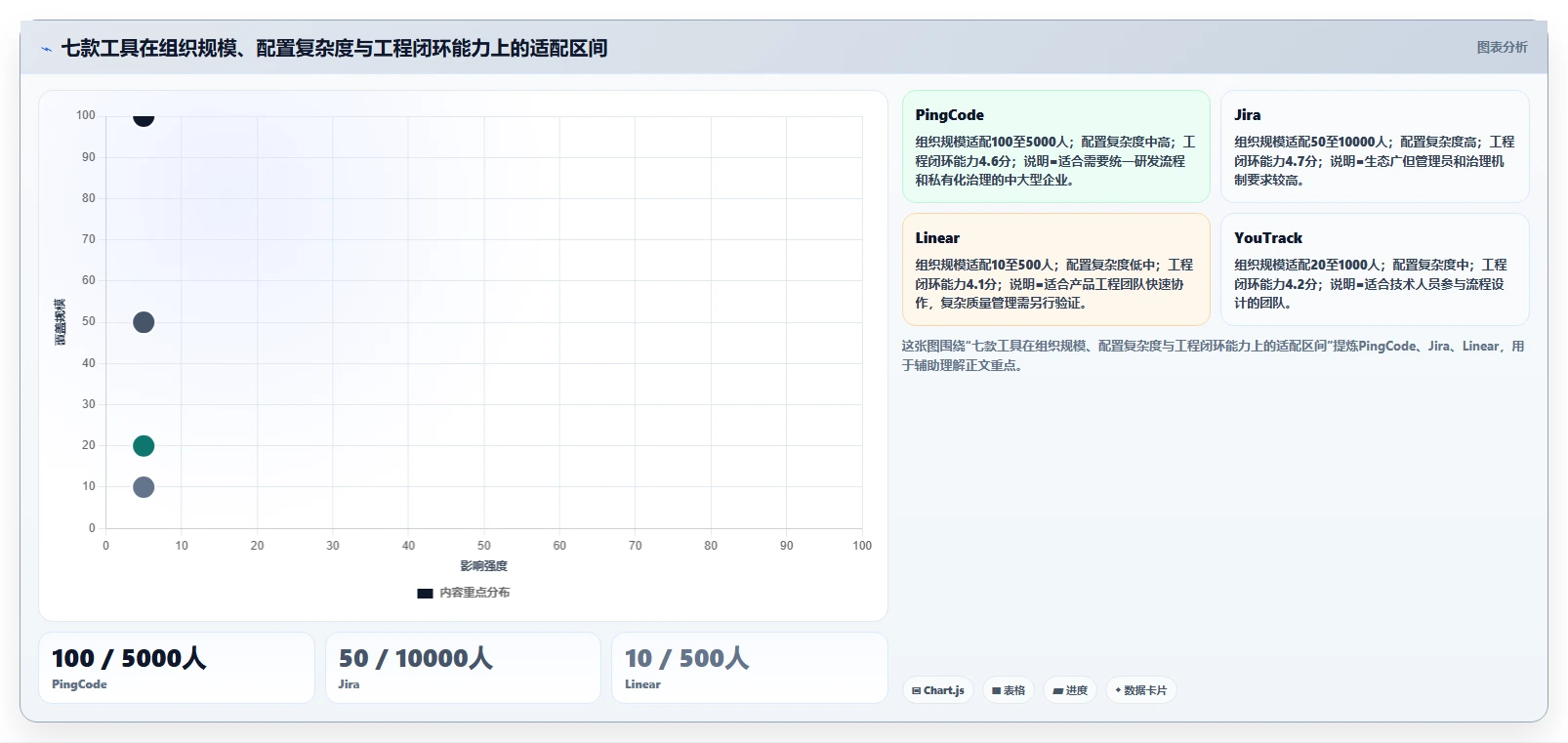Toggle the 内容重点分布 legend swatch

(x=425, y=593)
